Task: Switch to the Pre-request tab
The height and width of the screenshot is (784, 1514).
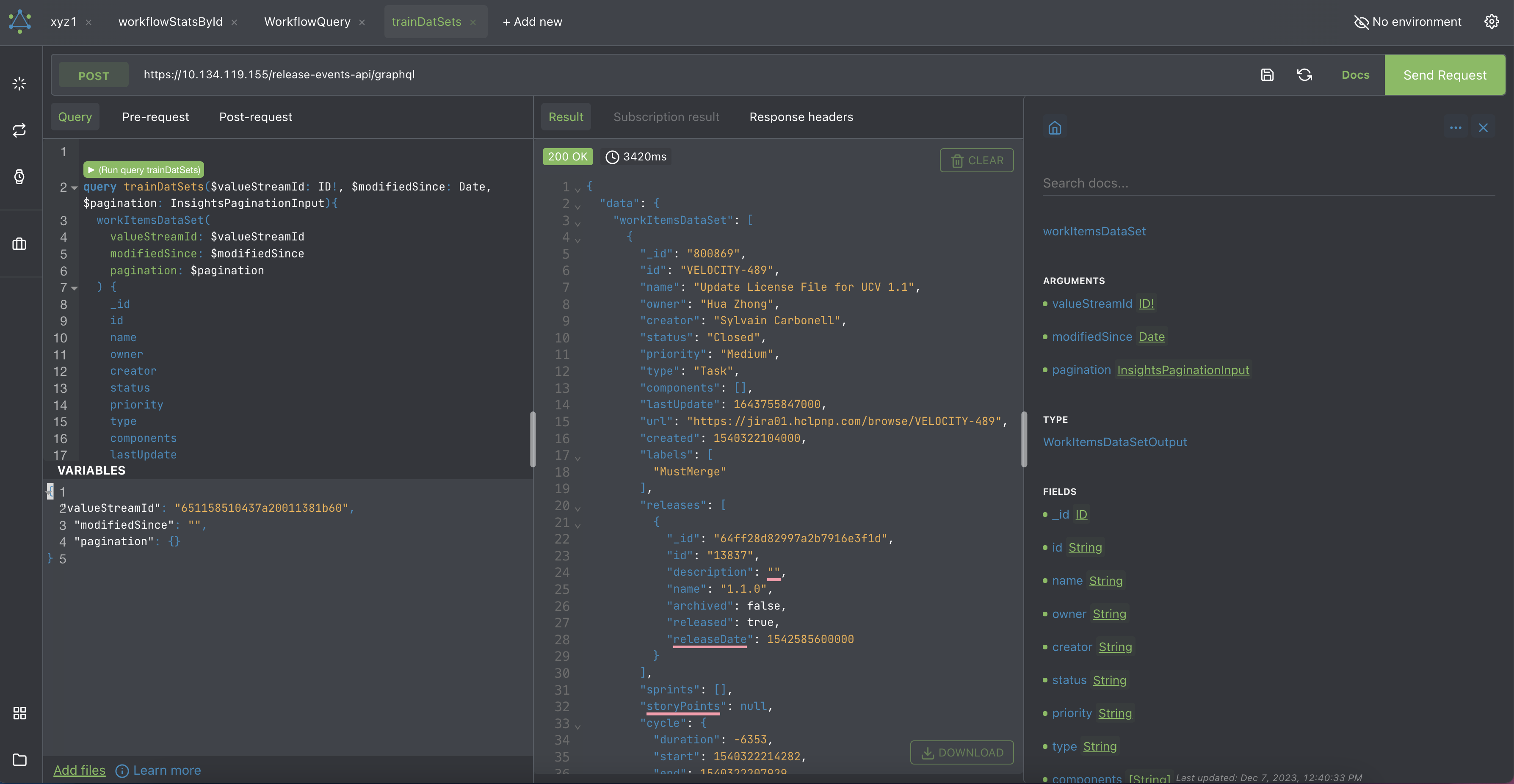Action: point(155,117)
